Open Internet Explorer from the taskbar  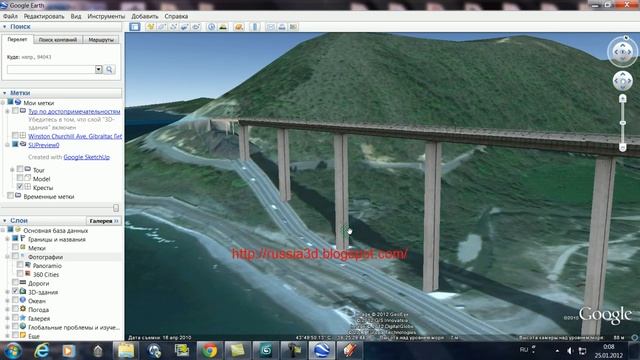(42, 351)
